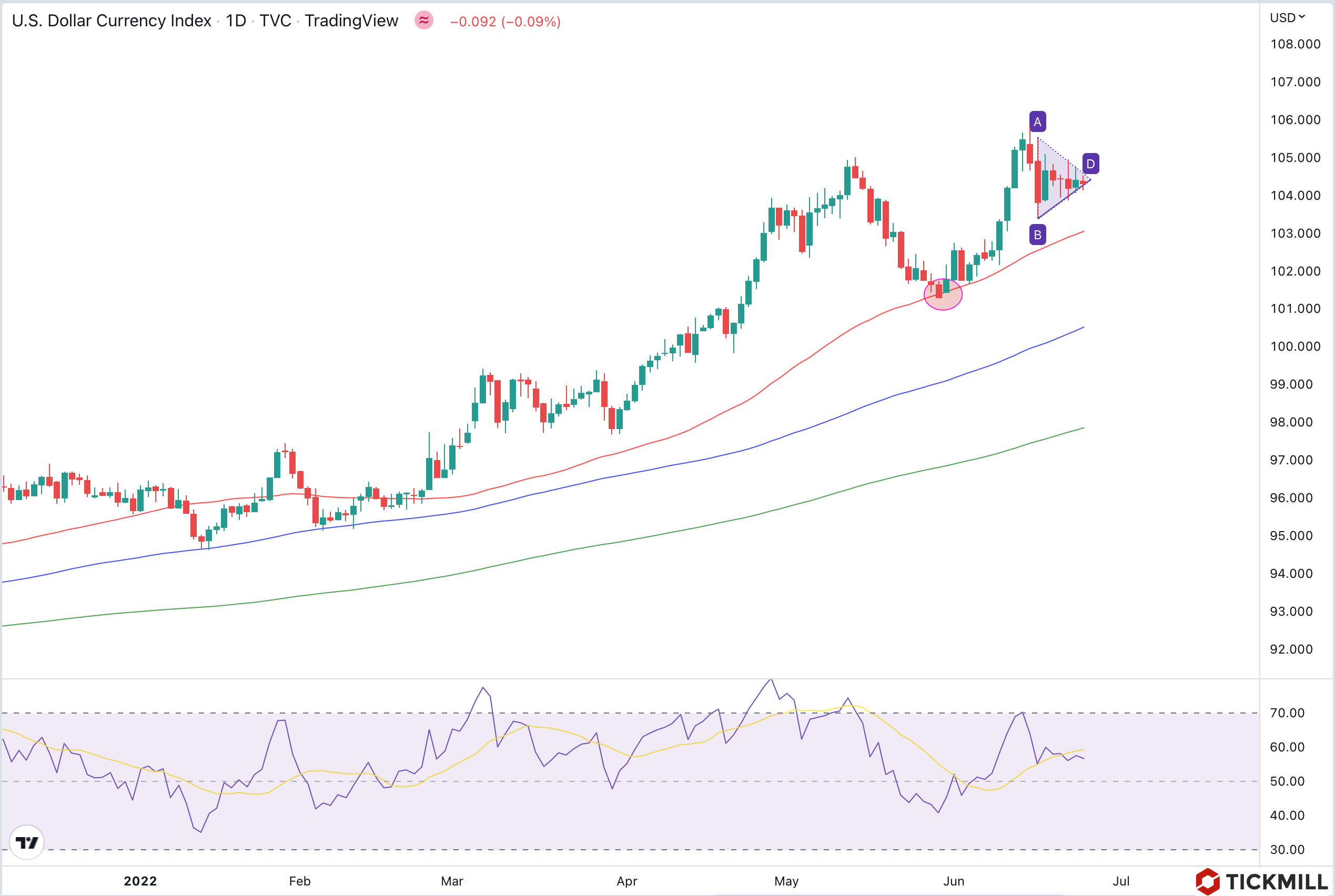This screenshot has height=896, width=1335.
Task: Click the Tickmill logo
Action: tap(1261, 881)
